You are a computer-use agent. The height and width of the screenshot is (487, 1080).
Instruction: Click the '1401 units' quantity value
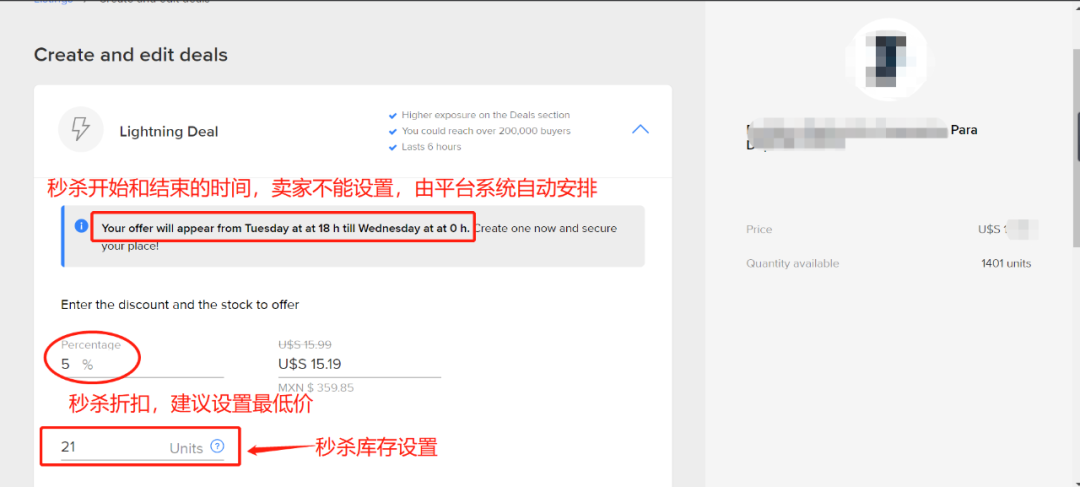(x=1006, y=263)
